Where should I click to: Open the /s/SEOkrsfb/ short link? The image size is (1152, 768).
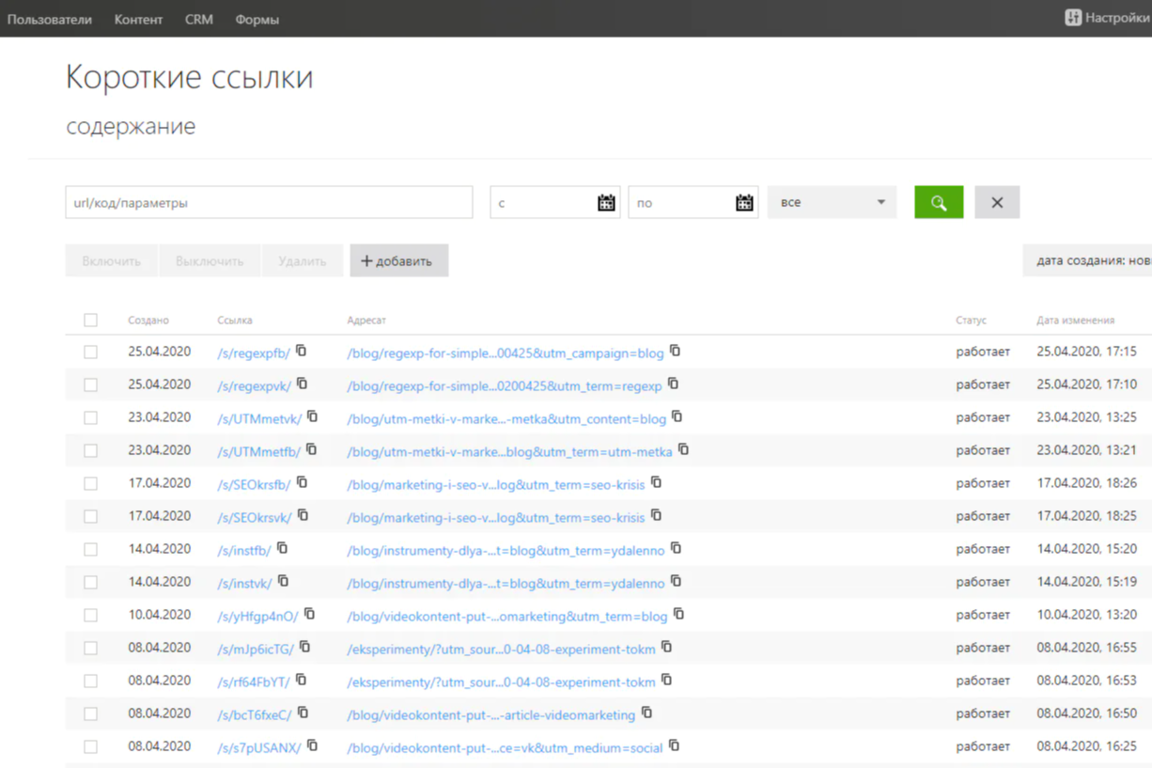[x=254, y=485]
